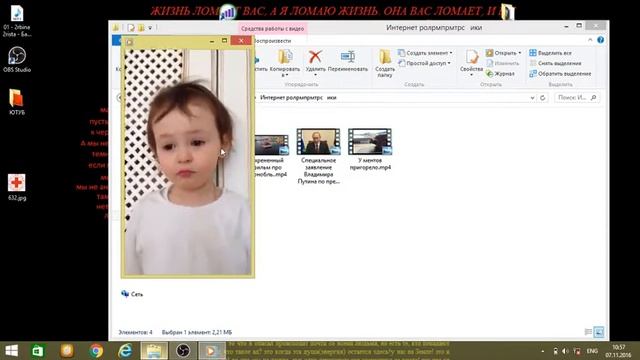
Task: Launch Google Chrome from the taskbar
Action: (96, 351)
